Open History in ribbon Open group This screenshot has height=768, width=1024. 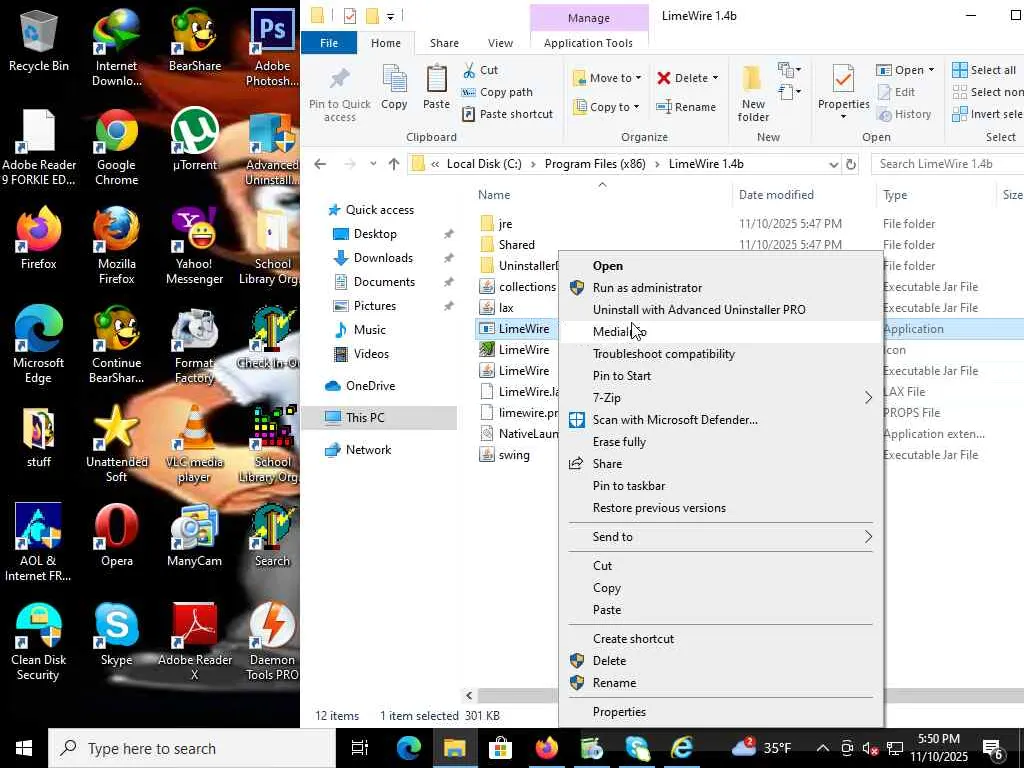pyautogui.click(x=904, y=114)
